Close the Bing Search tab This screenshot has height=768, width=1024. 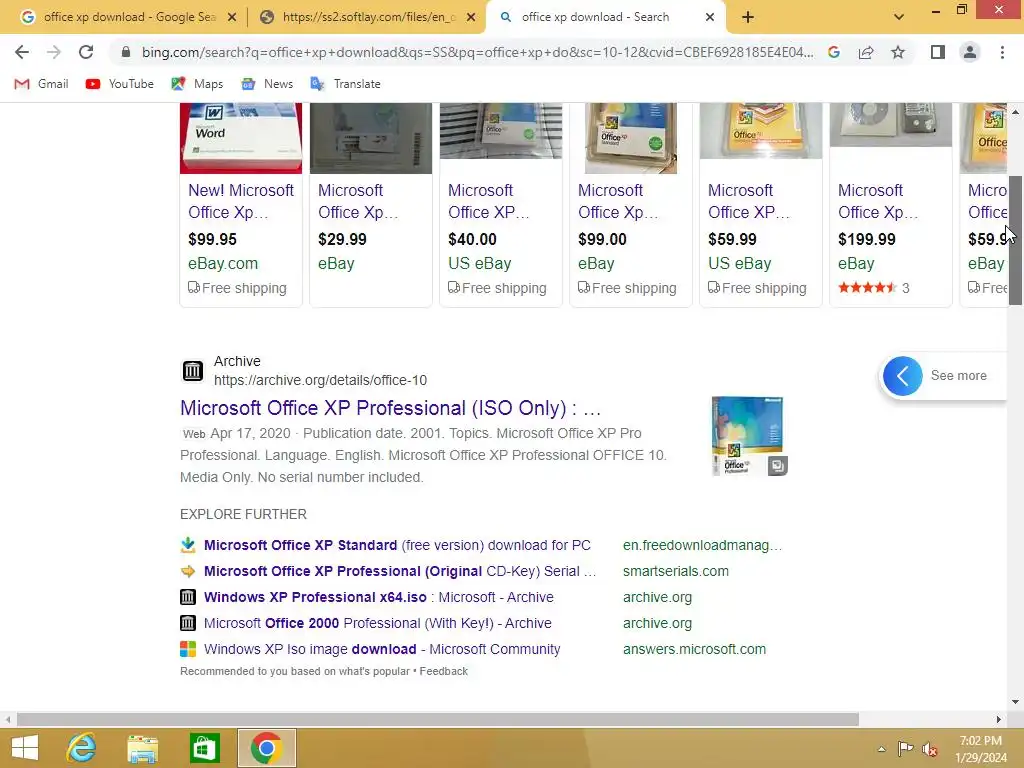(x=710, y=18)
